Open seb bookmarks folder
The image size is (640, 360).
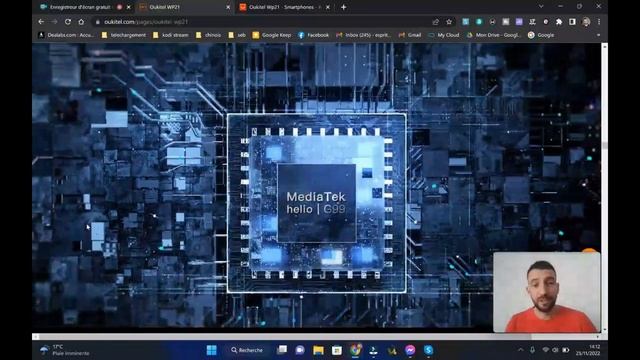pos(237,35)
